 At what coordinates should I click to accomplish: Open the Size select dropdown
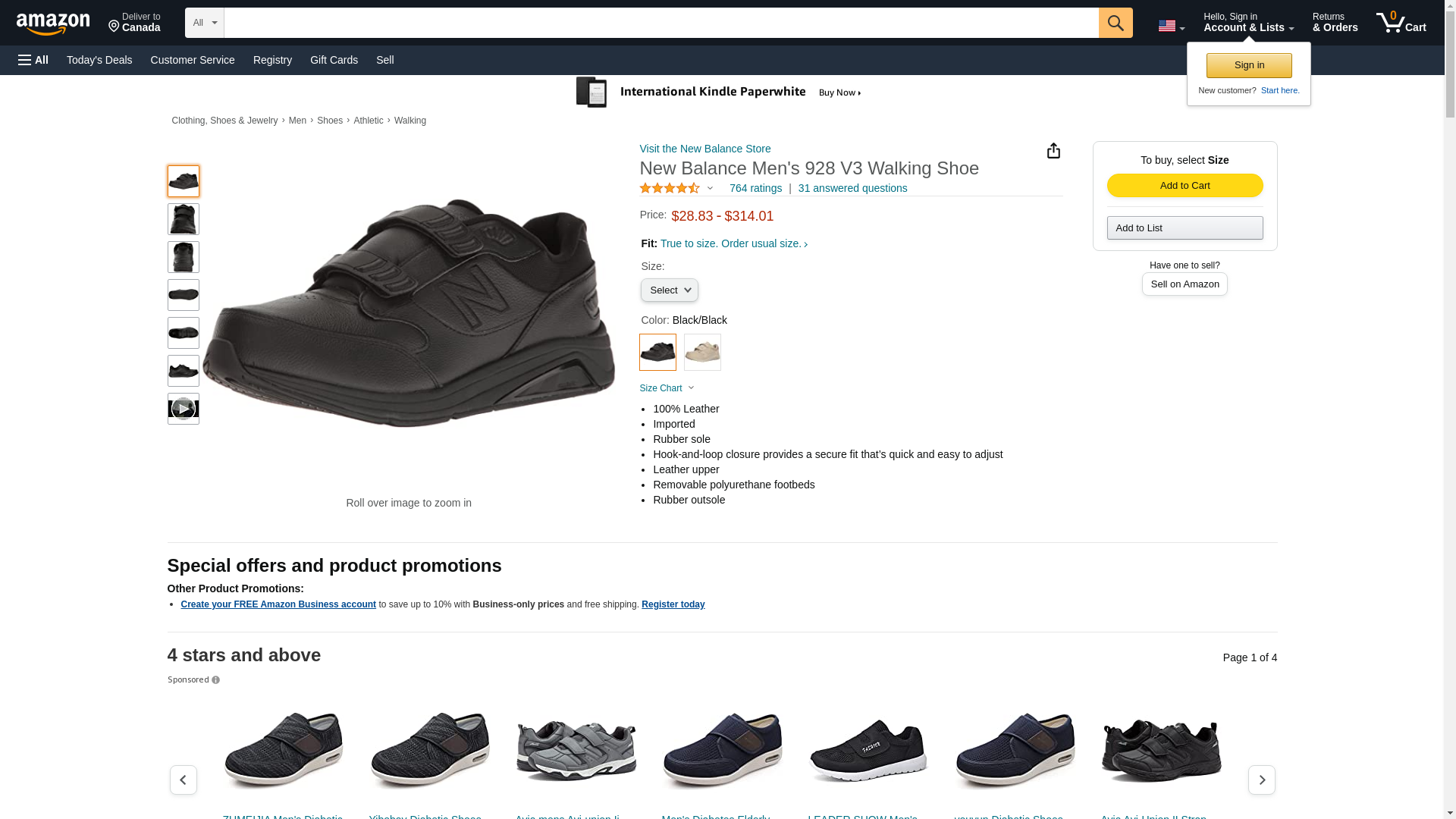pos(669,290)
